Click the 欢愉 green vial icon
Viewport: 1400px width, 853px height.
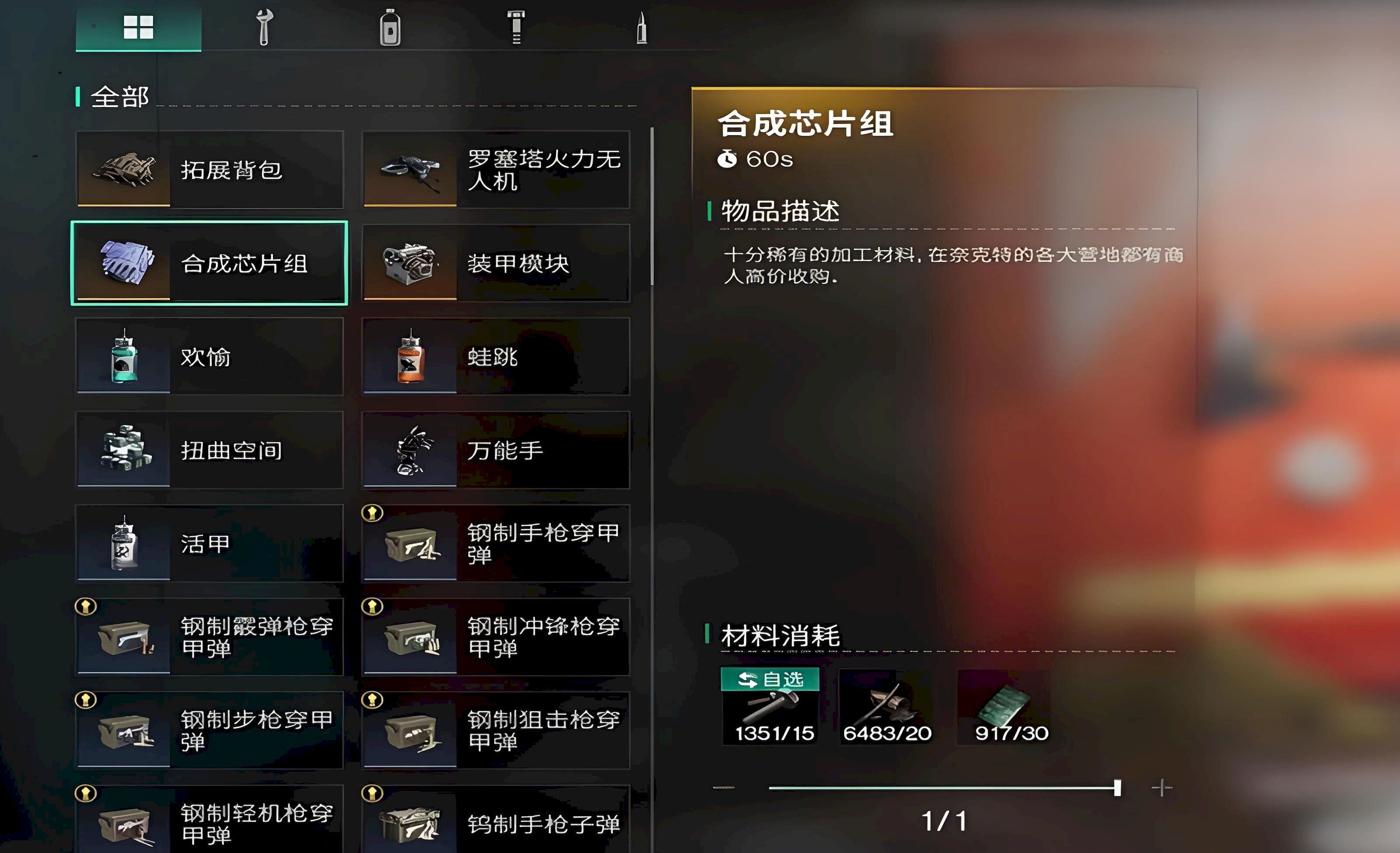[x=124, y=356]
